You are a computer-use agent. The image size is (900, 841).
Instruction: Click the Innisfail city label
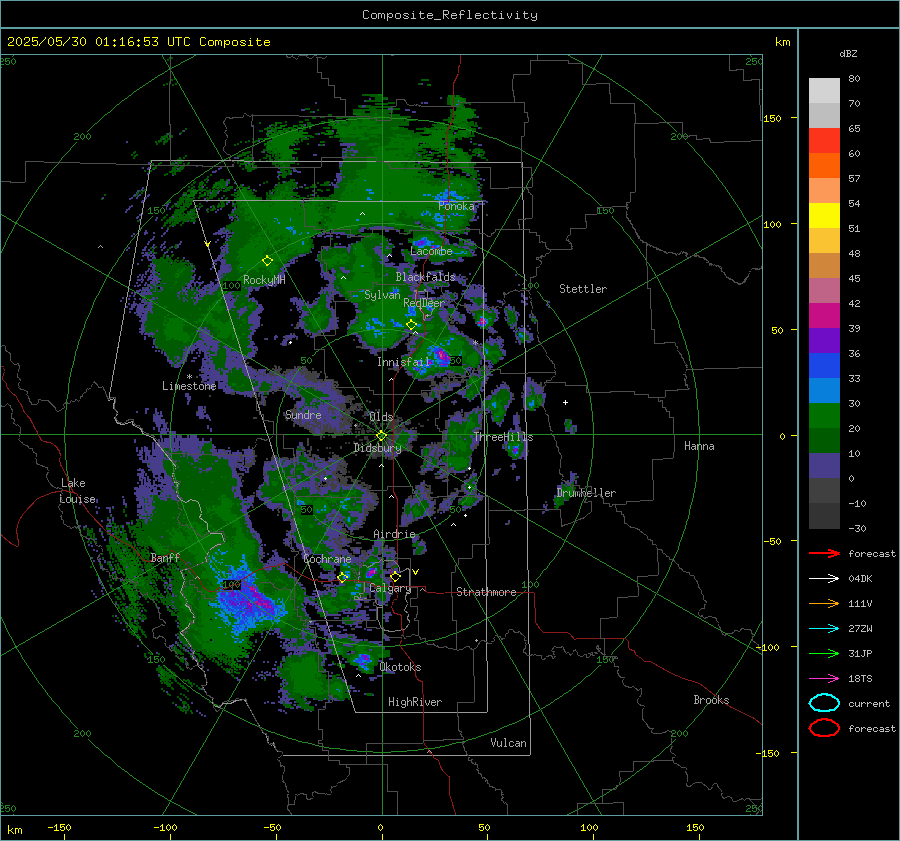[403, 362]
